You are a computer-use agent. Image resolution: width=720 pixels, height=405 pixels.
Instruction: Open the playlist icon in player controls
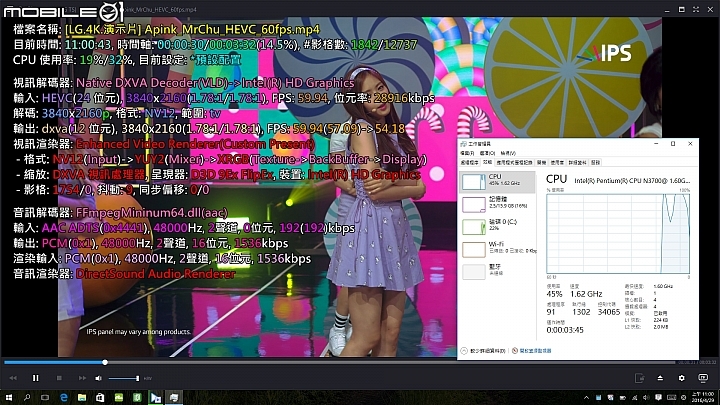pyautogui.click(x=639, y=378)
